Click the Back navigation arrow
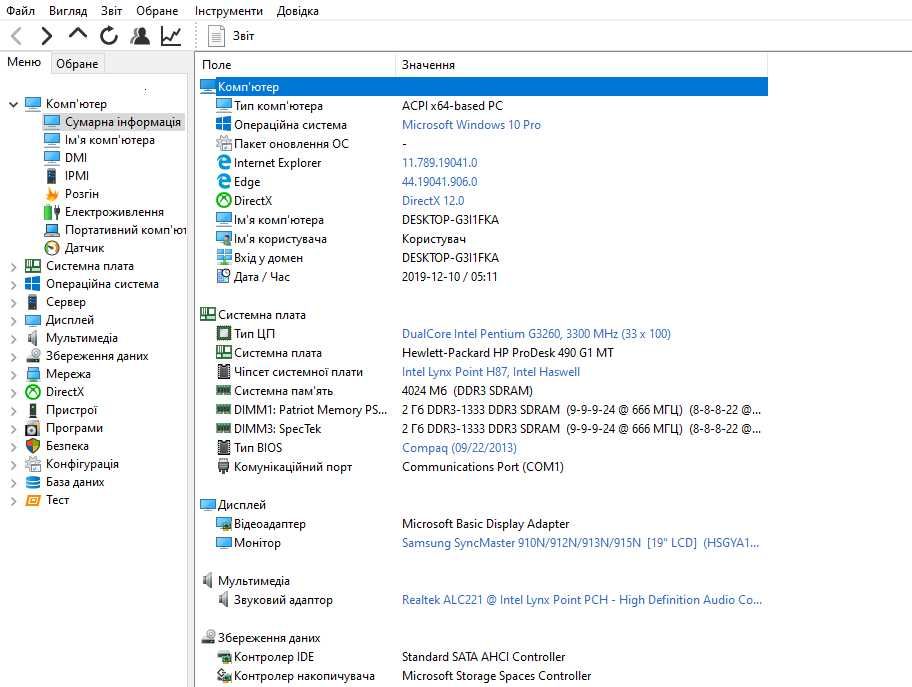 (x=17, y=36)
